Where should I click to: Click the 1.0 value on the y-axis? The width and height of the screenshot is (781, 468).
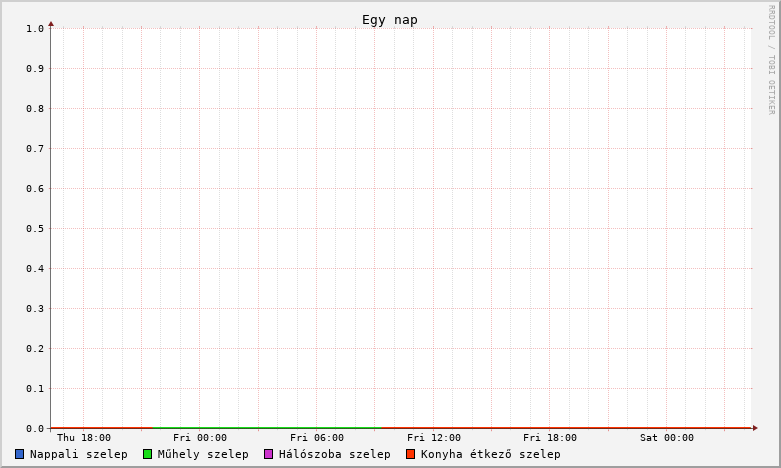35,29
